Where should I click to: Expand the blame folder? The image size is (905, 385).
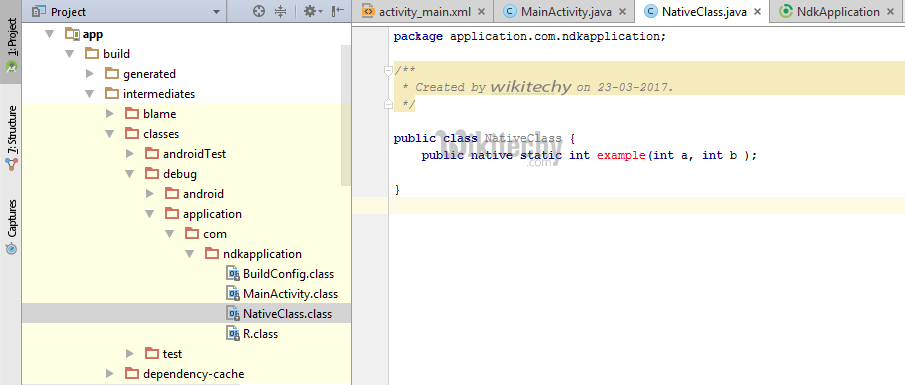pyautogui.click(x=110, y=114)
